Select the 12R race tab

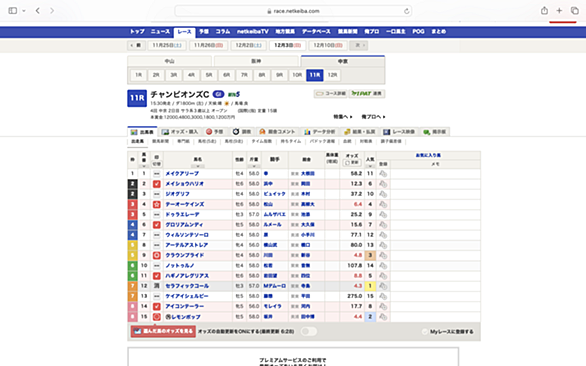tap(333, 75)
